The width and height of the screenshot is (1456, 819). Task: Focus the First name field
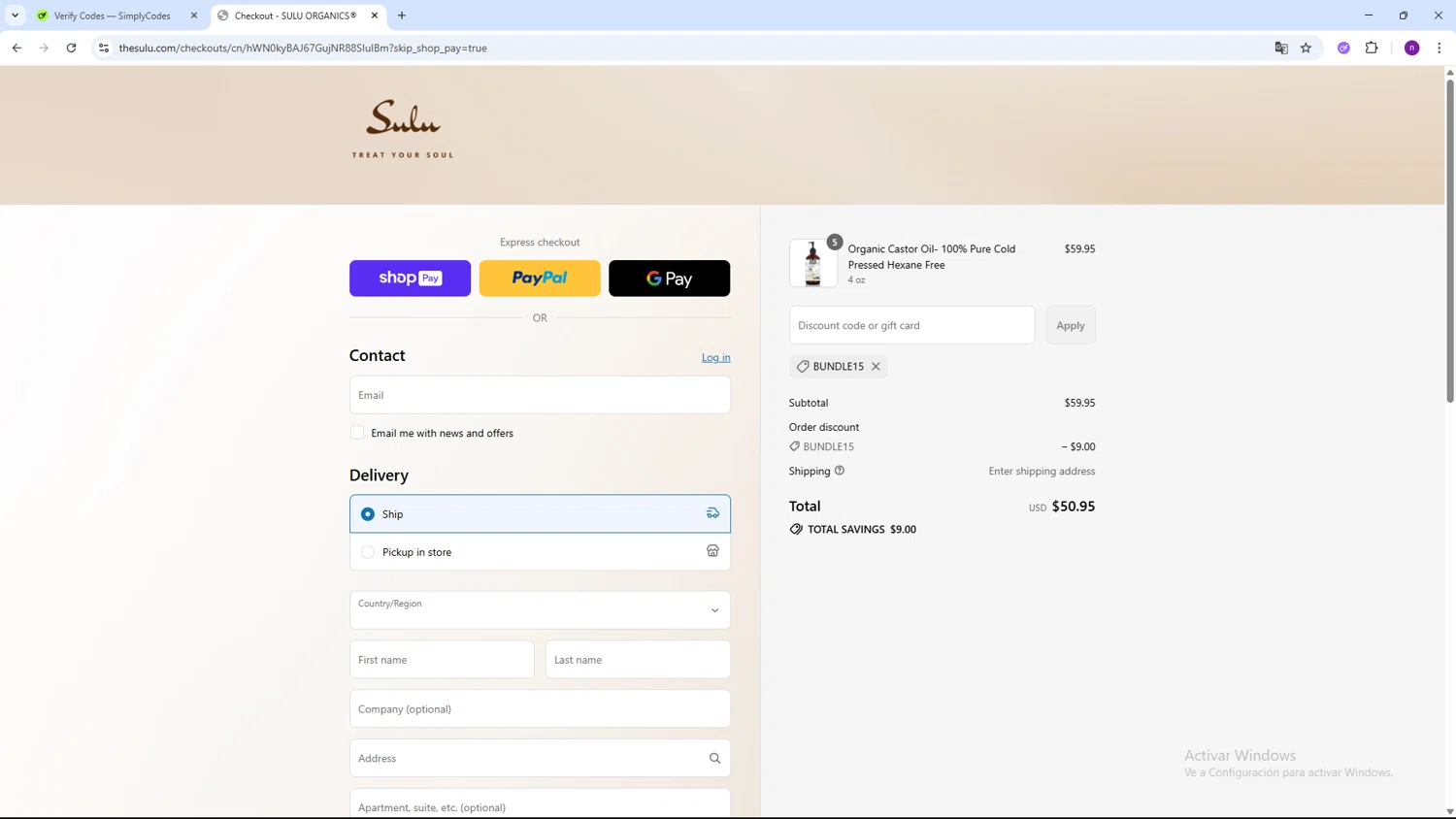pos(442,660)
